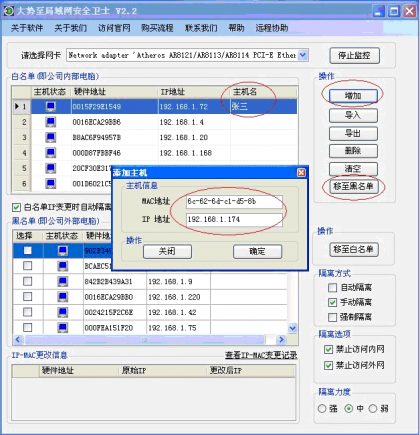Close the 添加主机 dialog with X
The height and width of the screenshot is (435, 420).
[x=301, y=172]
